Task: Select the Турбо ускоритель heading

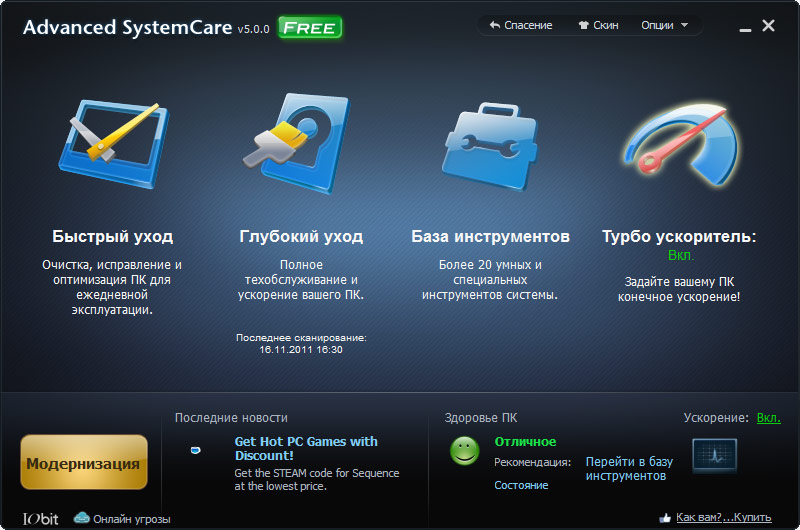Action: click(679, 236)
